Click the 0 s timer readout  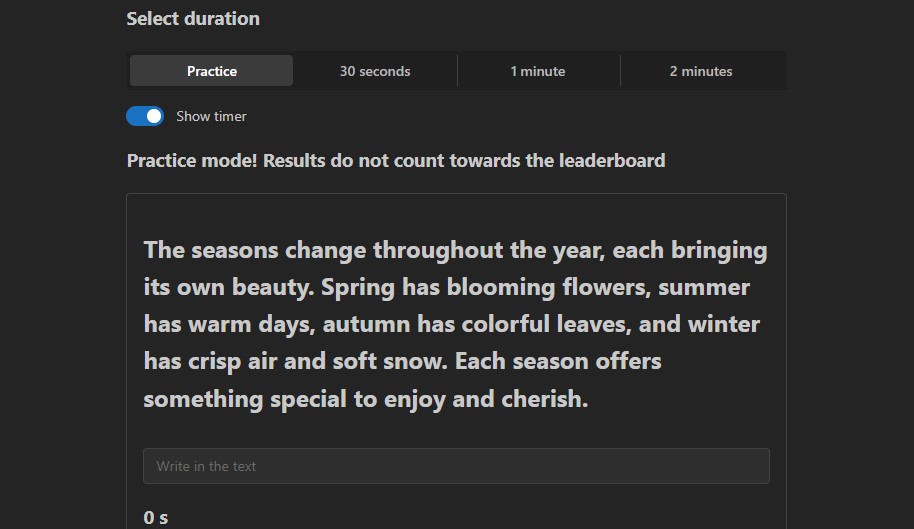[156, 517]
